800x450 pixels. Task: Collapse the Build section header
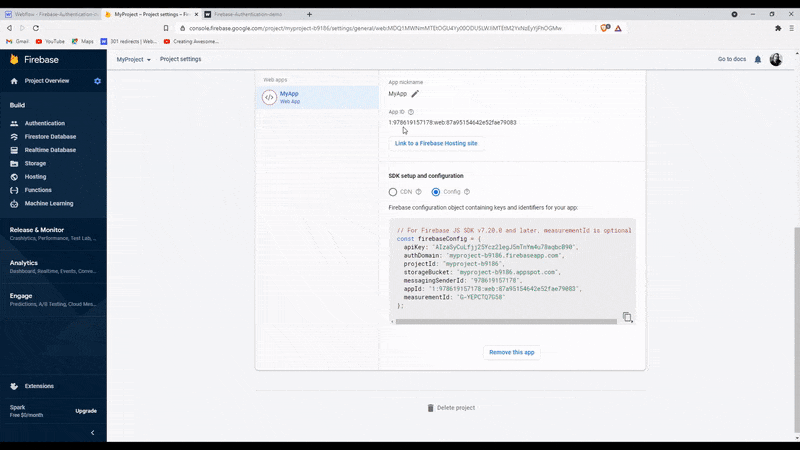point(17,105)
